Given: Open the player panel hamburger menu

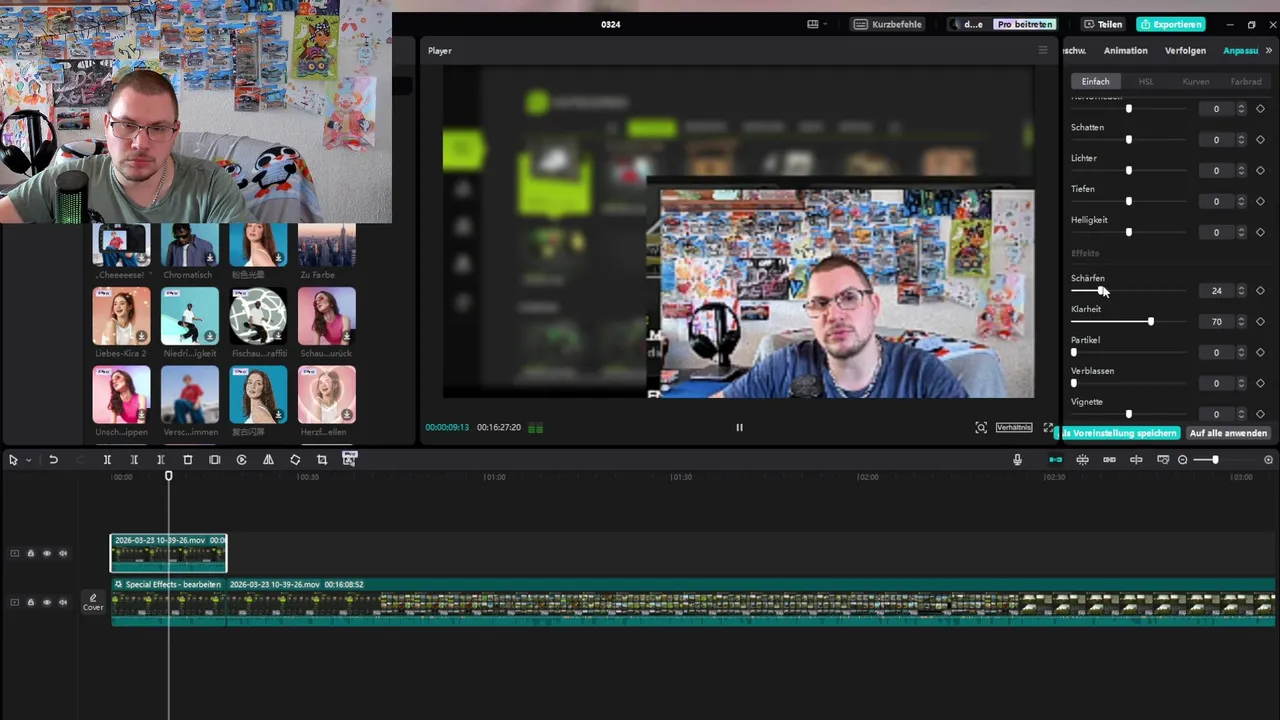Looking at the screenshot, I should click(x=1042, y=50).
